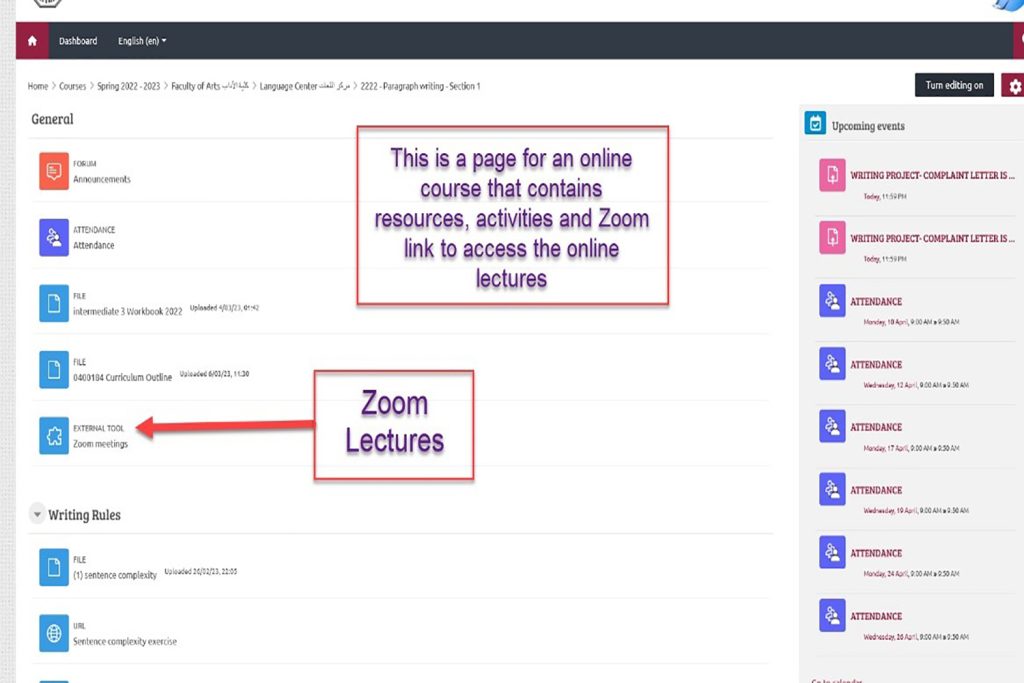Open ATTENDANCE event on Wednesday 12 April
Image resolution: width=1024 pixels, height=683 pixels.
pos(876,365)
